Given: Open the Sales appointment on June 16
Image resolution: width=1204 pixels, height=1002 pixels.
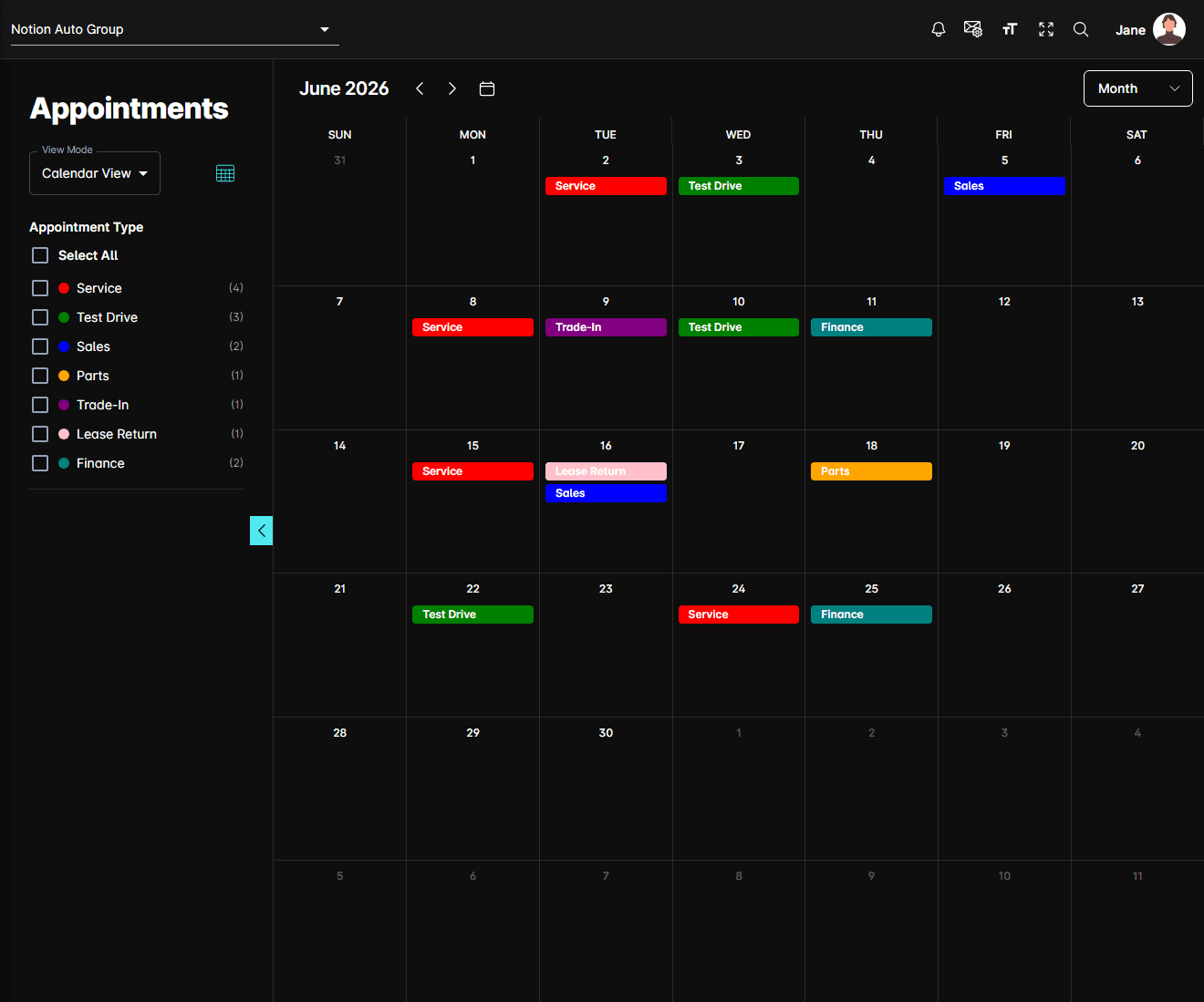Looking at the screenshot, I should pyautogui.click(x=606, y=493).
